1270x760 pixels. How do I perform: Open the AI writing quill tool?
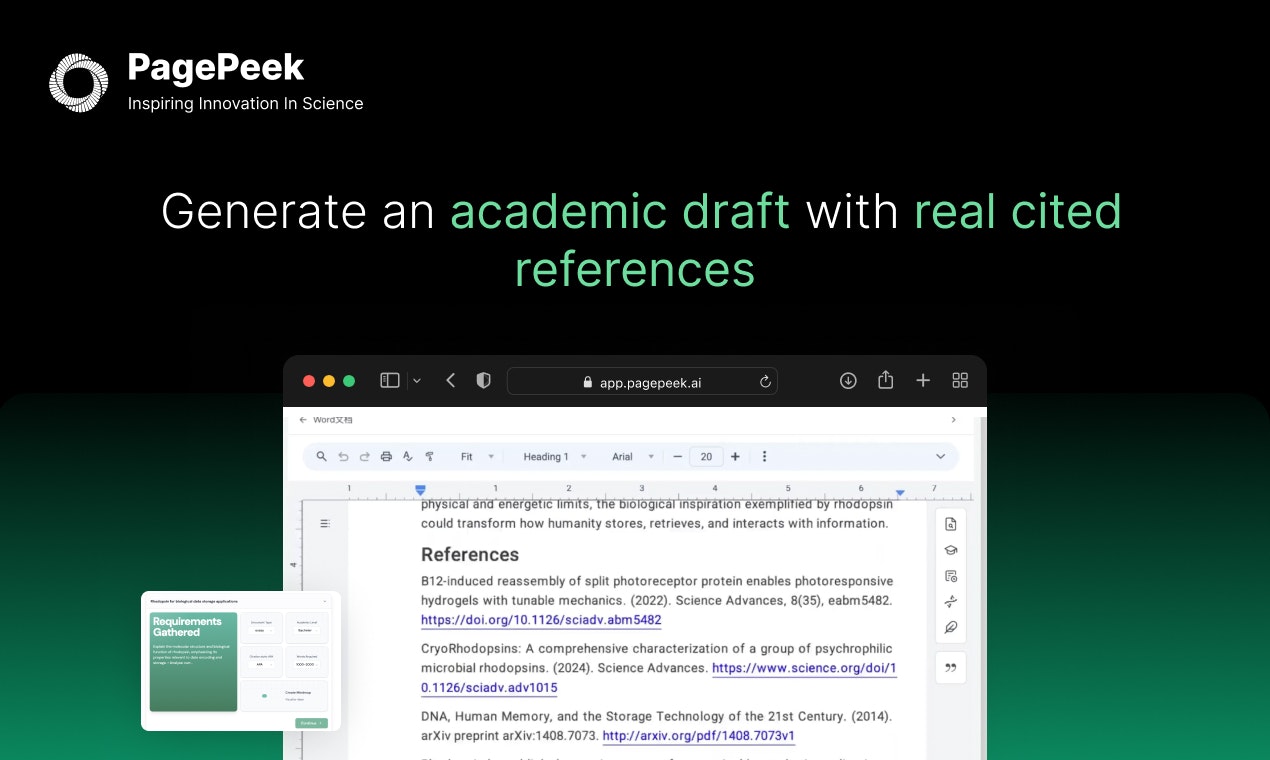pos(951,627)
